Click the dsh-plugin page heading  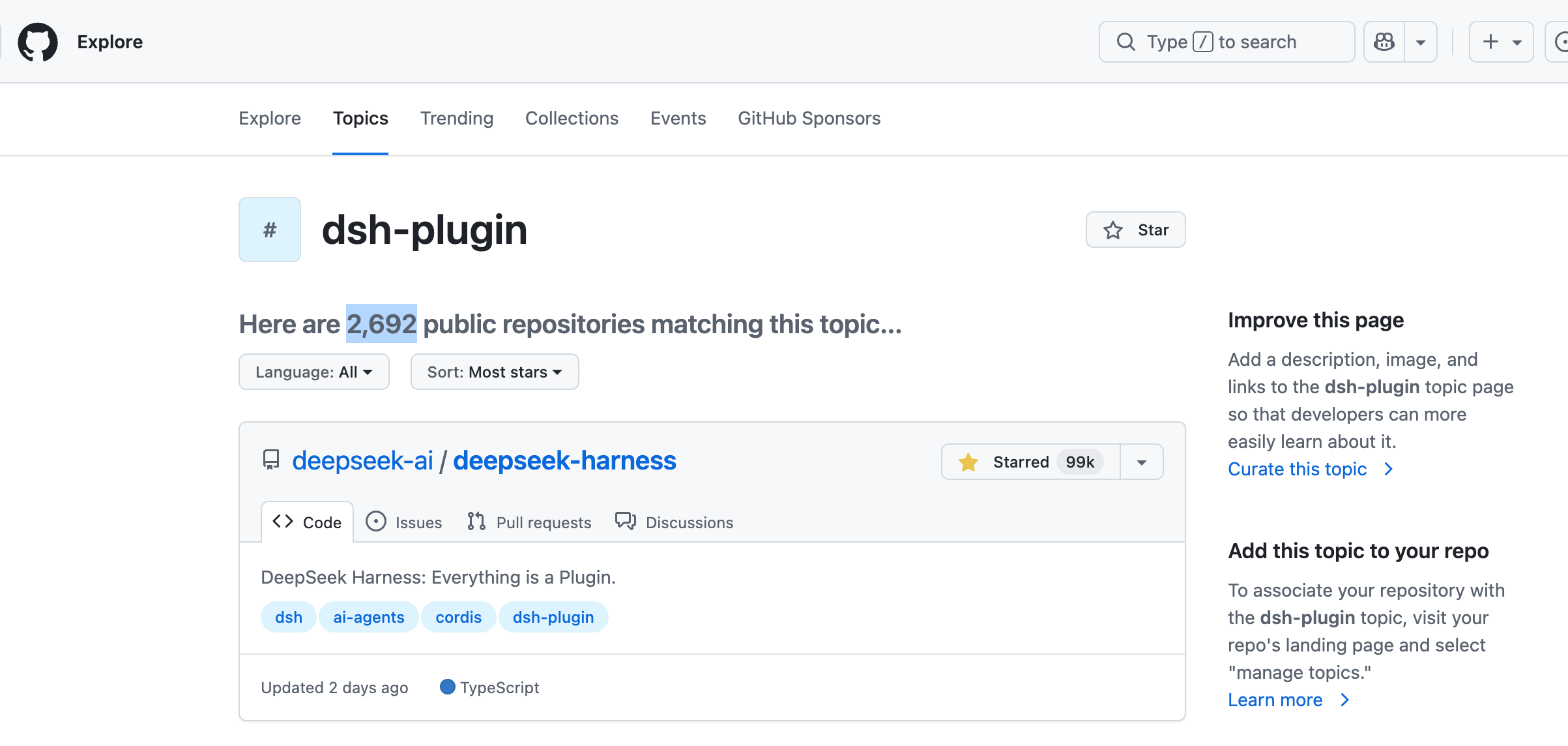click(x=424, y=230)
